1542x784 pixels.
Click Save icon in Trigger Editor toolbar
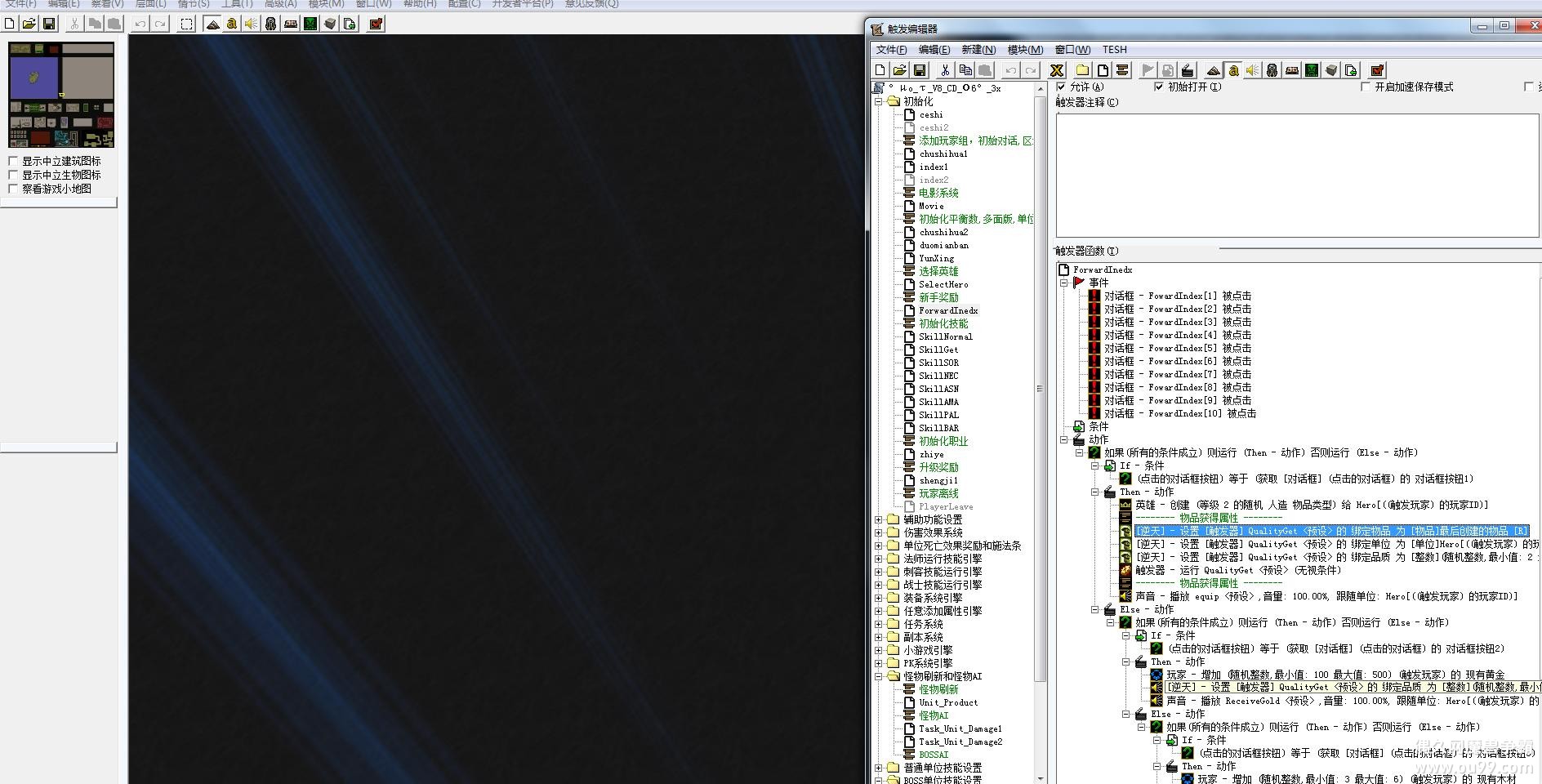point(920,70)
